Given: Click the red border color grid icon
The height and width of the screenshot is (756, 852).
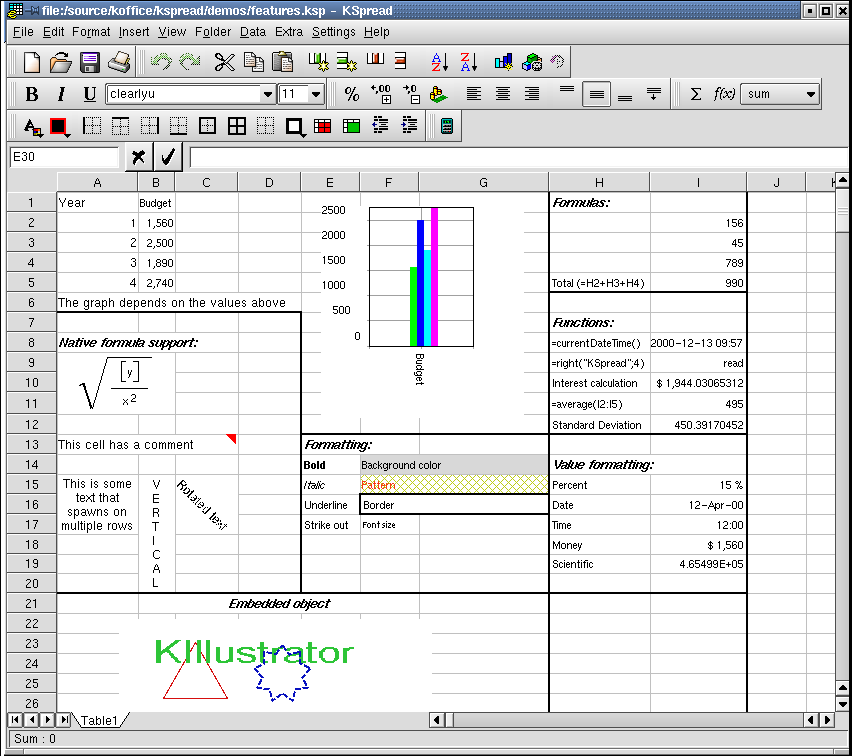Looking at the screenshot, I should pyautogui.click(x=322, y=127).
